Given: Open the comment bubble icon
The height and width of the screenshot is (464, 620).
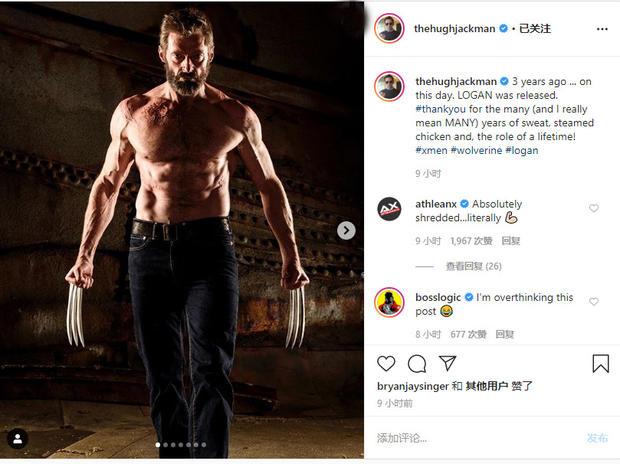Looking at the screenshot, I should 417,364.
